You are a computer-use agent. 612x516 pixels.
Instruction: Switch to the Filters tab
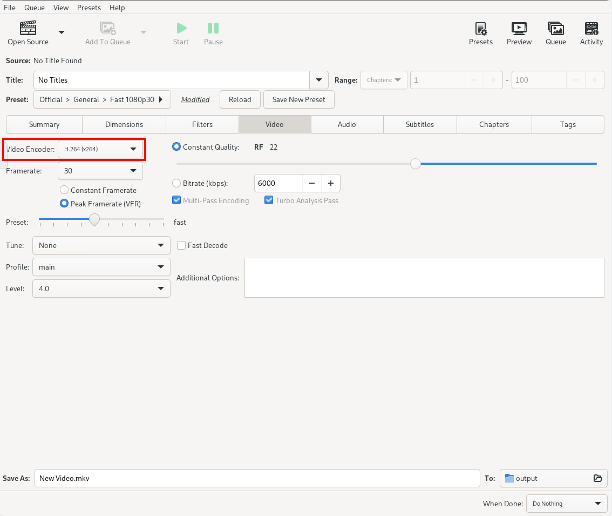[x=202, y=125]
